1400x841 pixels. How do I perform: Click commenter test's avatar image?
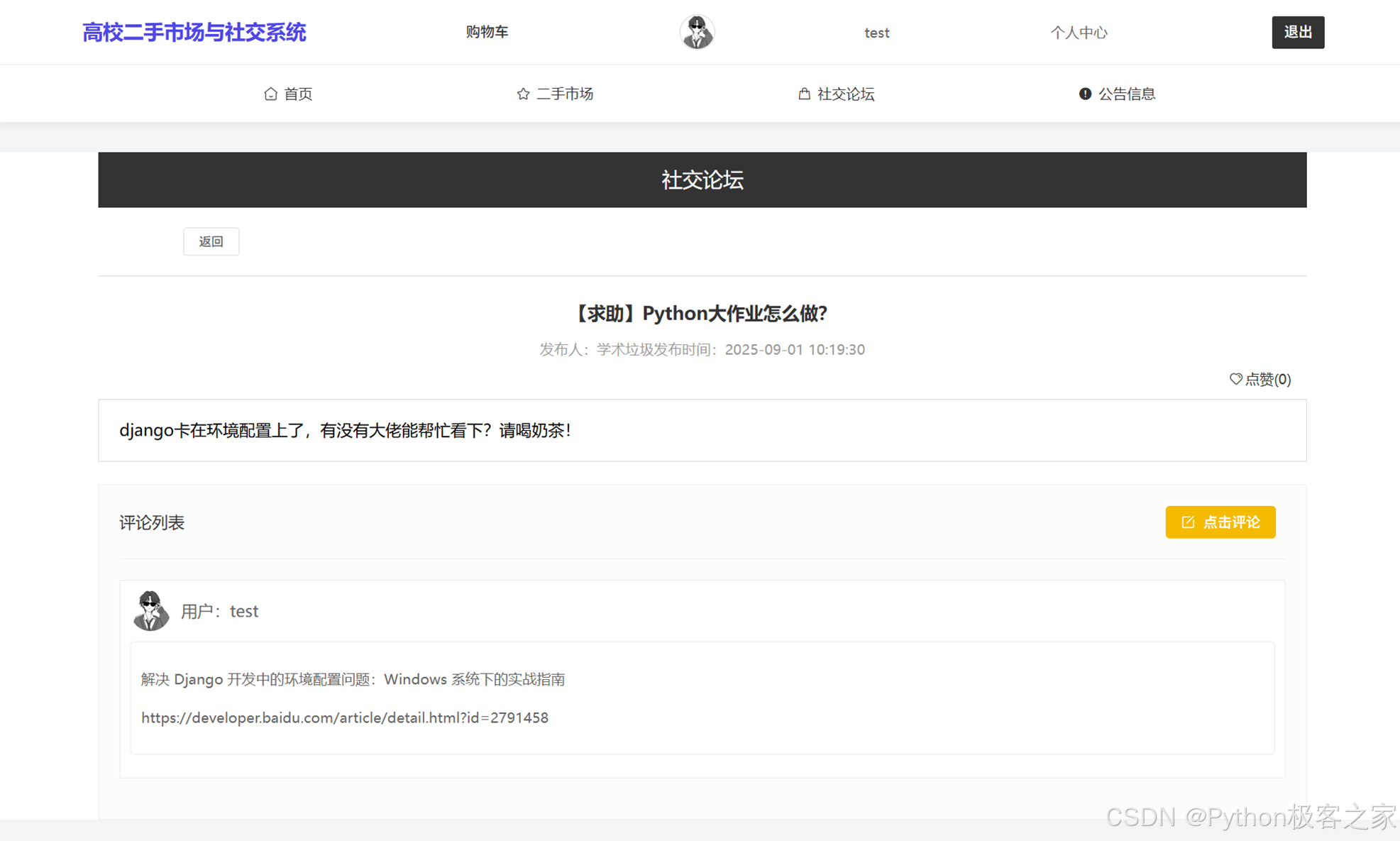(150, 610)
